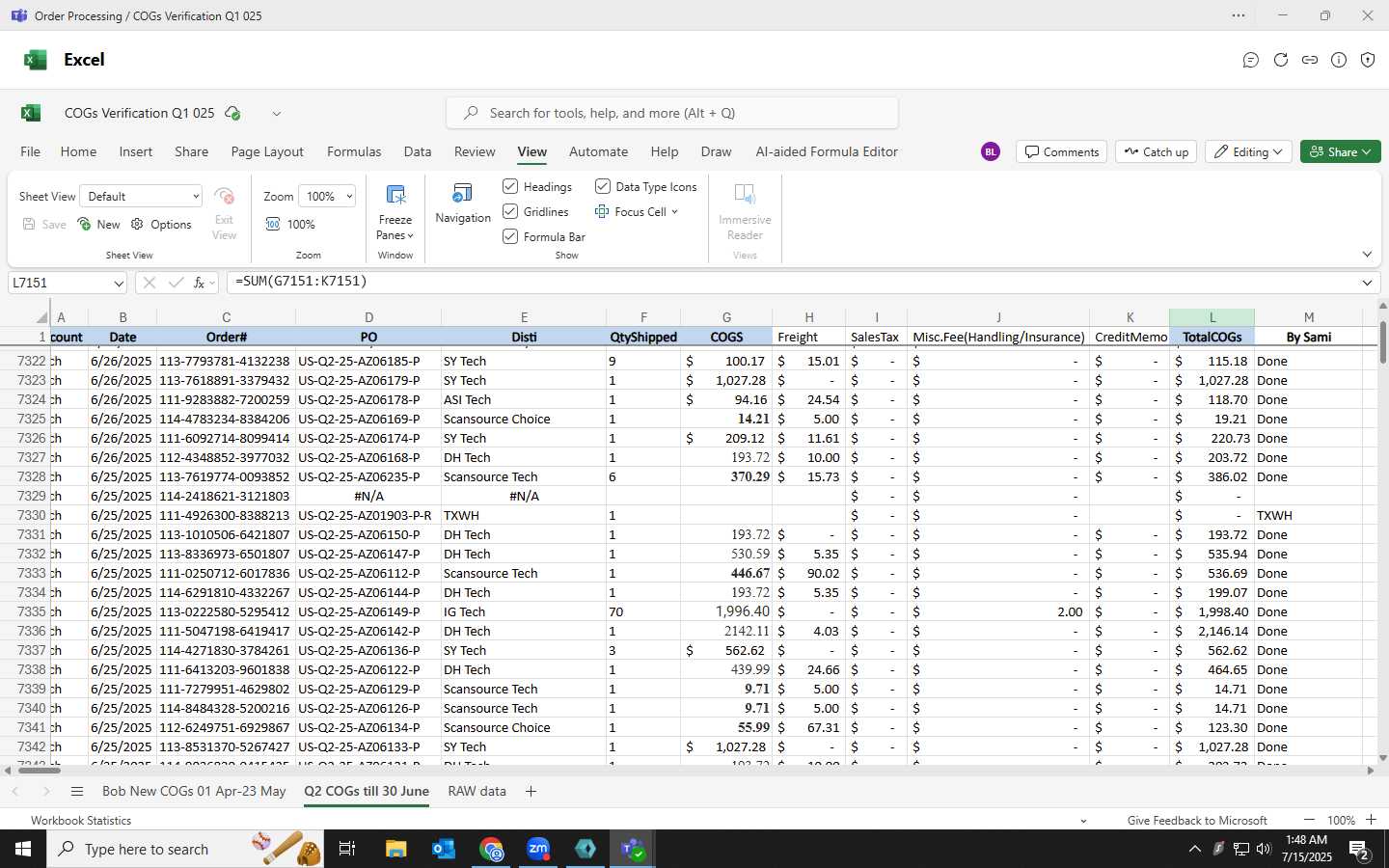The width and height of the screenshot is (1389, 868).
Task: Open the all sheets list icon
Action: pos(77,791)
